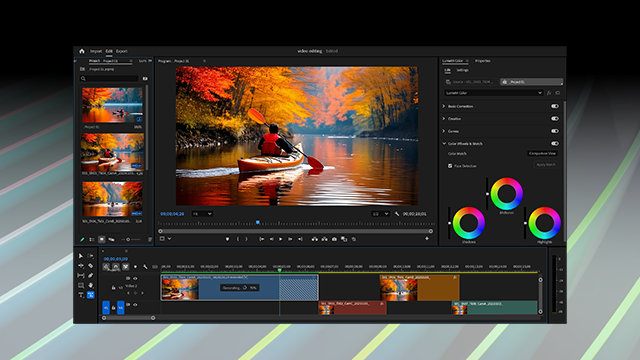Select the second kayak clip thumbnail

pos(112,152)
